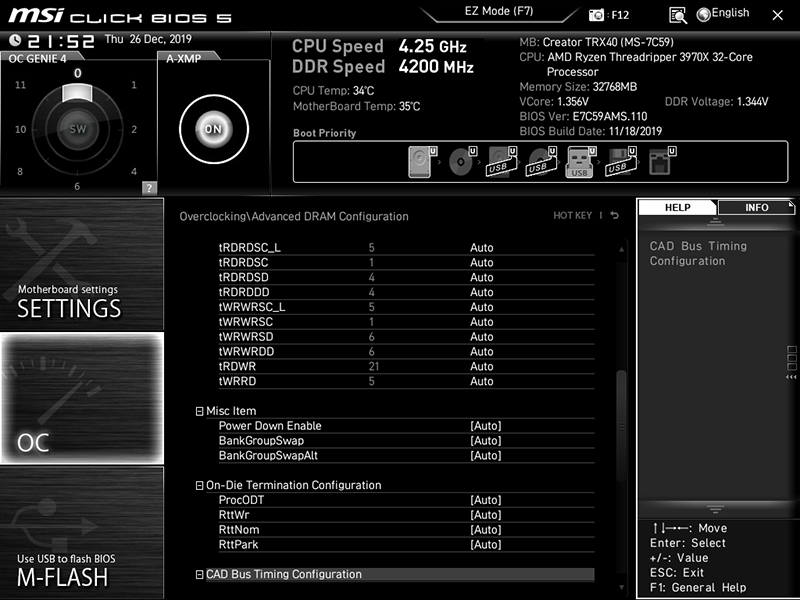The height and width of the screenshot is (600, 800).
Task: Close the BIOS setup with X
Action: 777,15
